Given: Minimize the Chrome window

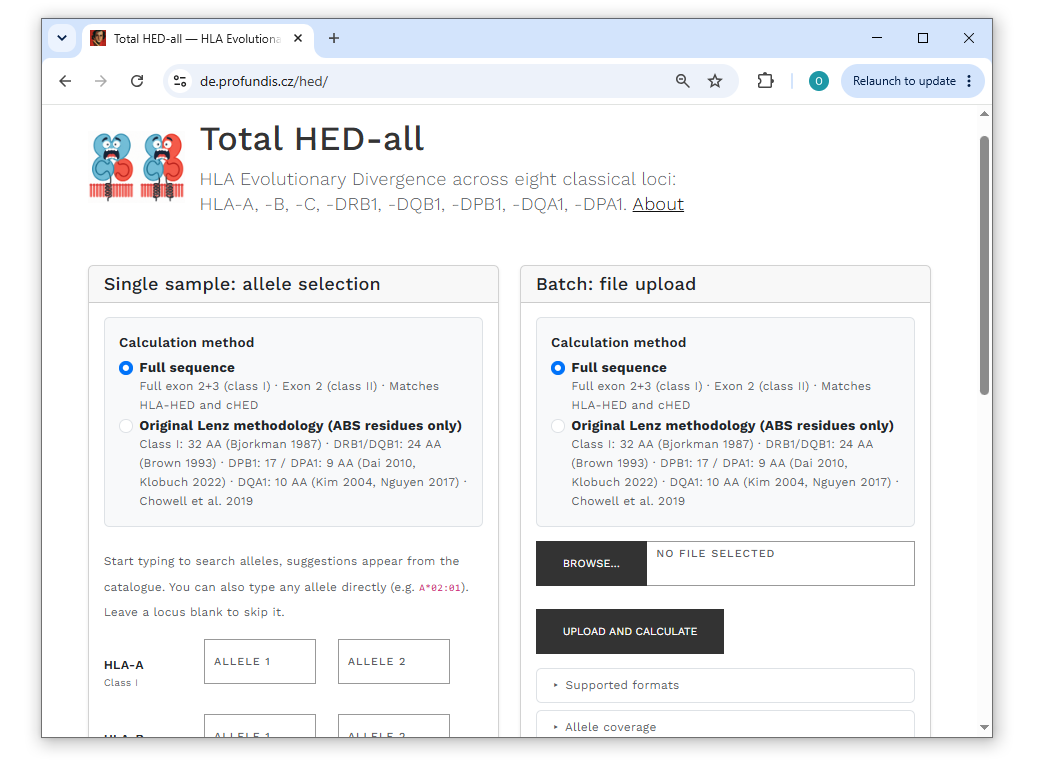Looking at the screenshot, I should tap(877, 38).
